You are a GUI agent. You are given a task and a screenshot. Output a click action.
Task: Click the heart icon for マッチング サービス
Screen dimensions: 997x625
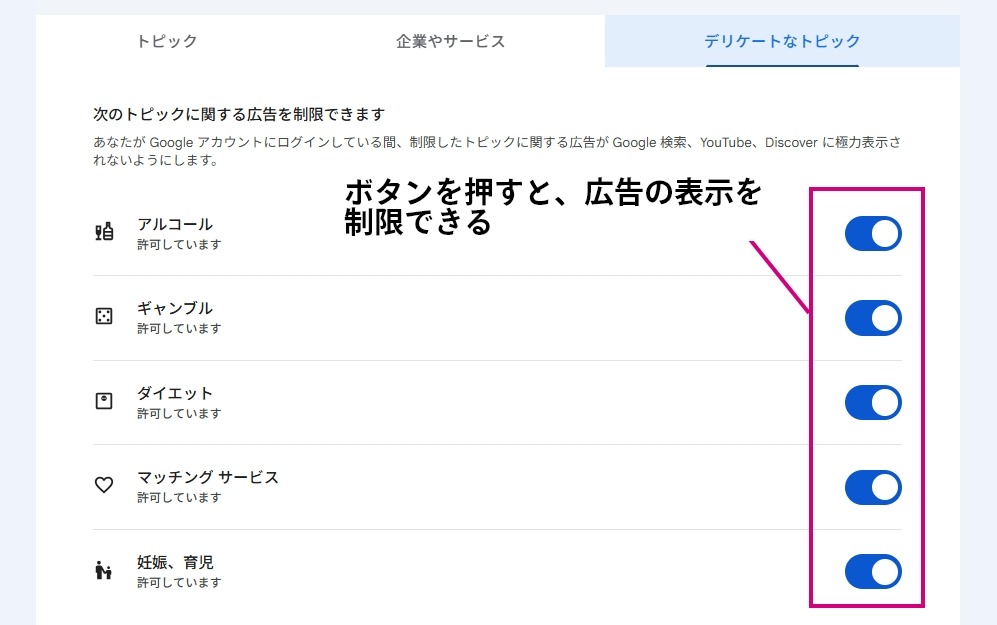point(104,486)
